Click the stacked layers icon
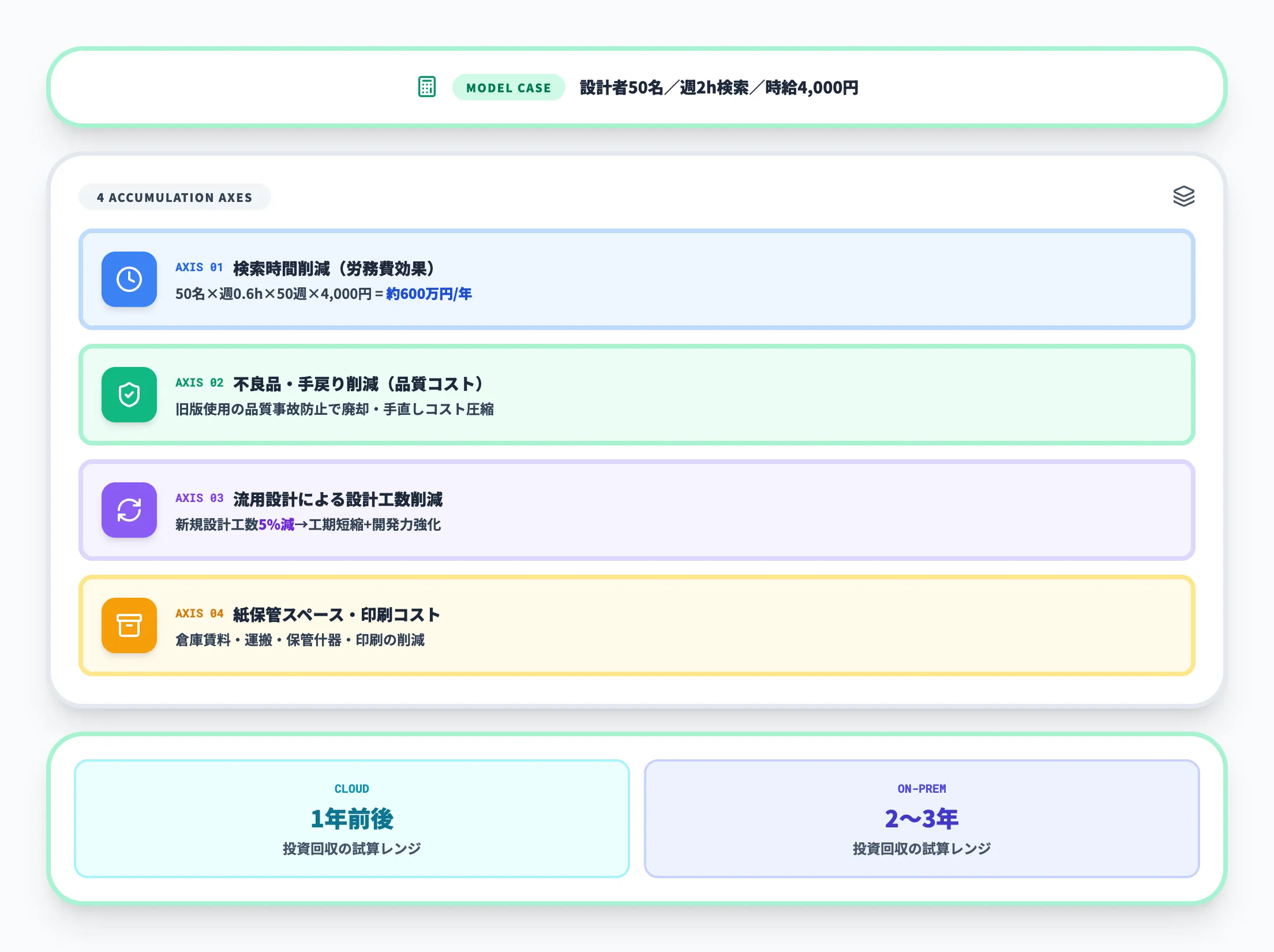 click(x=1183, y=196)
